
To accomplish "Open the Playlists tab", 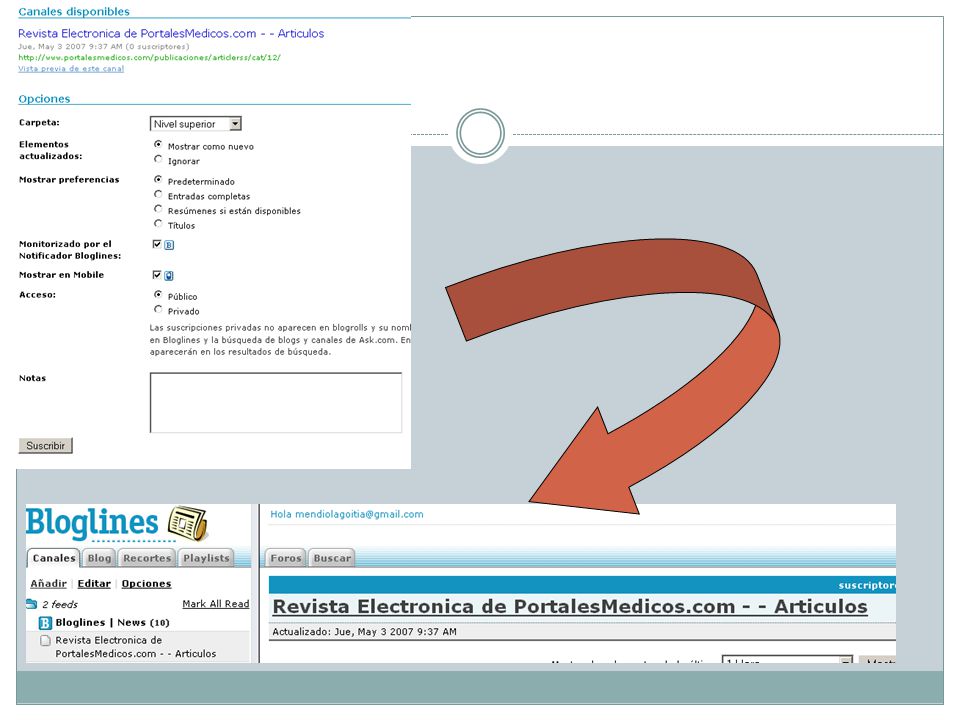I will 206,558.
